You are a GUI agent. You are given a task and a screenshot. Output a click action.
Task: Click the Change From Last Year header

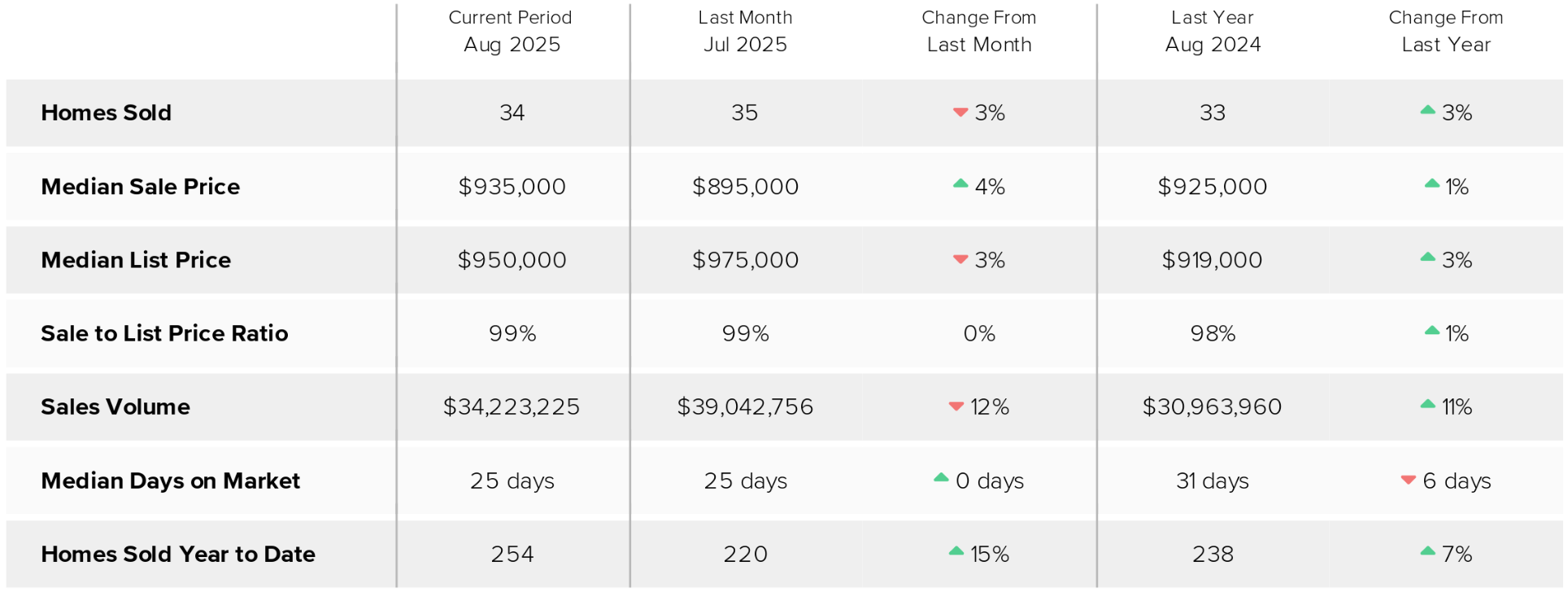pyautogui.click(x=1446, y=31)
